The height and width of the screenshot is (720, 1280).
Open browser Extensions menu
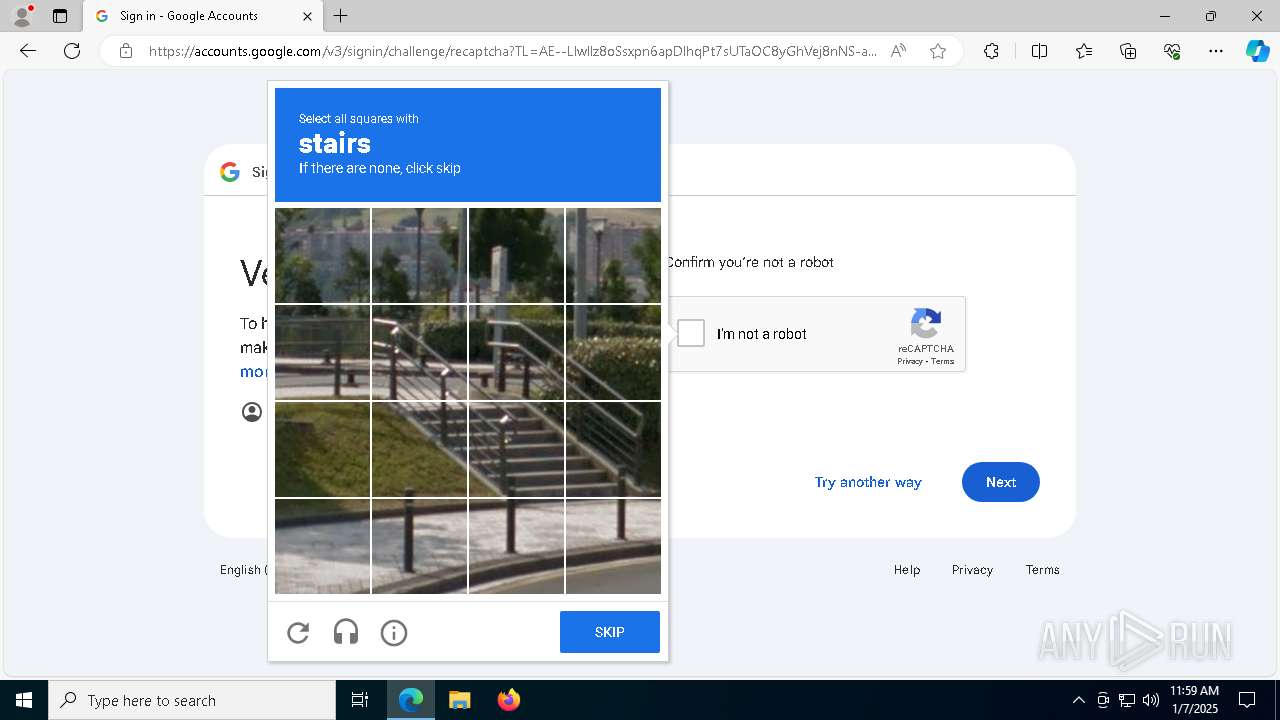coord(991,51)
